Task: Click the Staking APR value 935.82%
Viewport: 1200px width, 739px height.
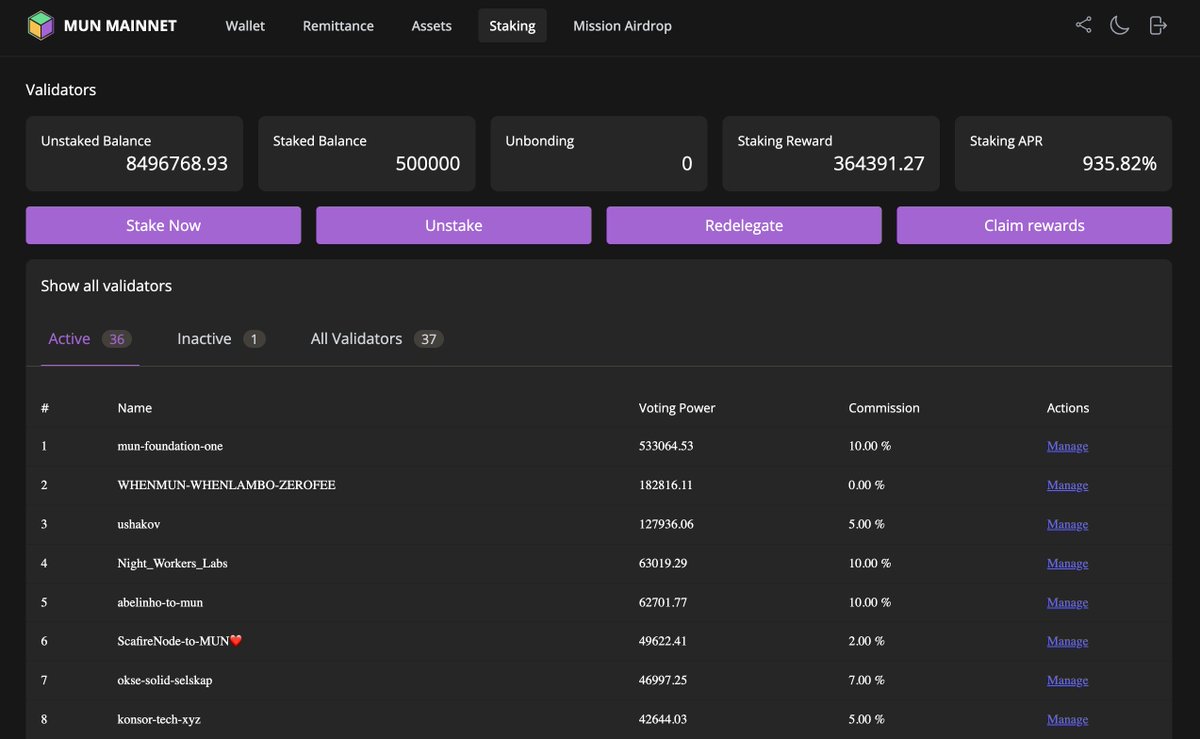Action: click(x=1119, y=164)
